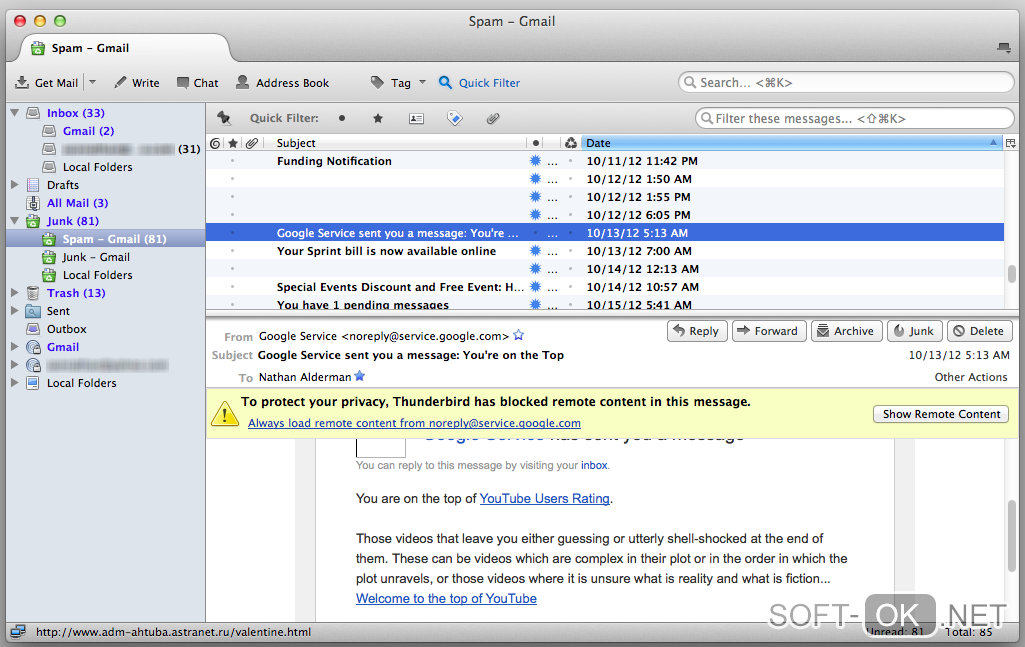
Task: Collapse the Inbox (33) folder
Action: (15, 113)
